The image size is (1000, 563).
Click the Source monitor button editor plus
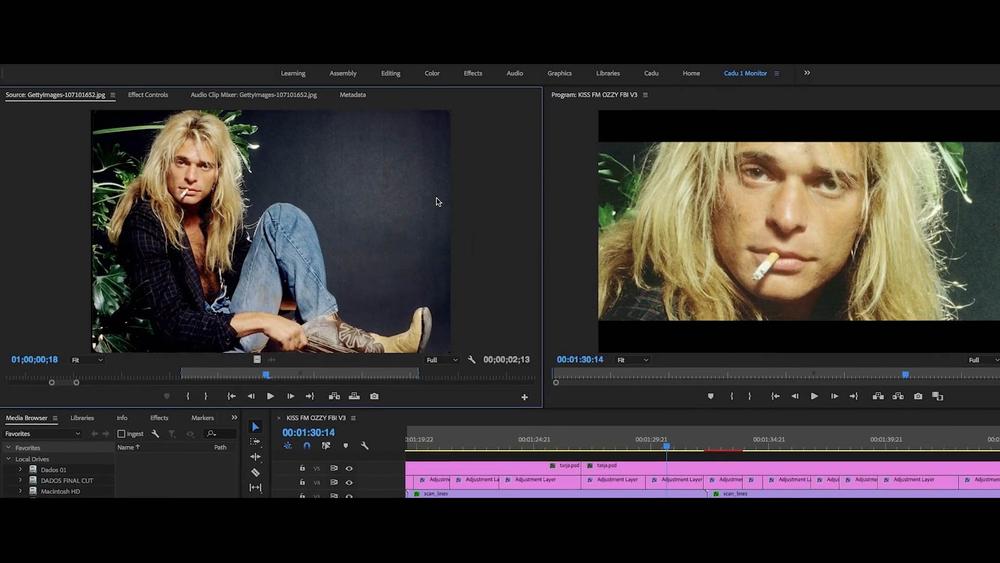click(524, 397)
